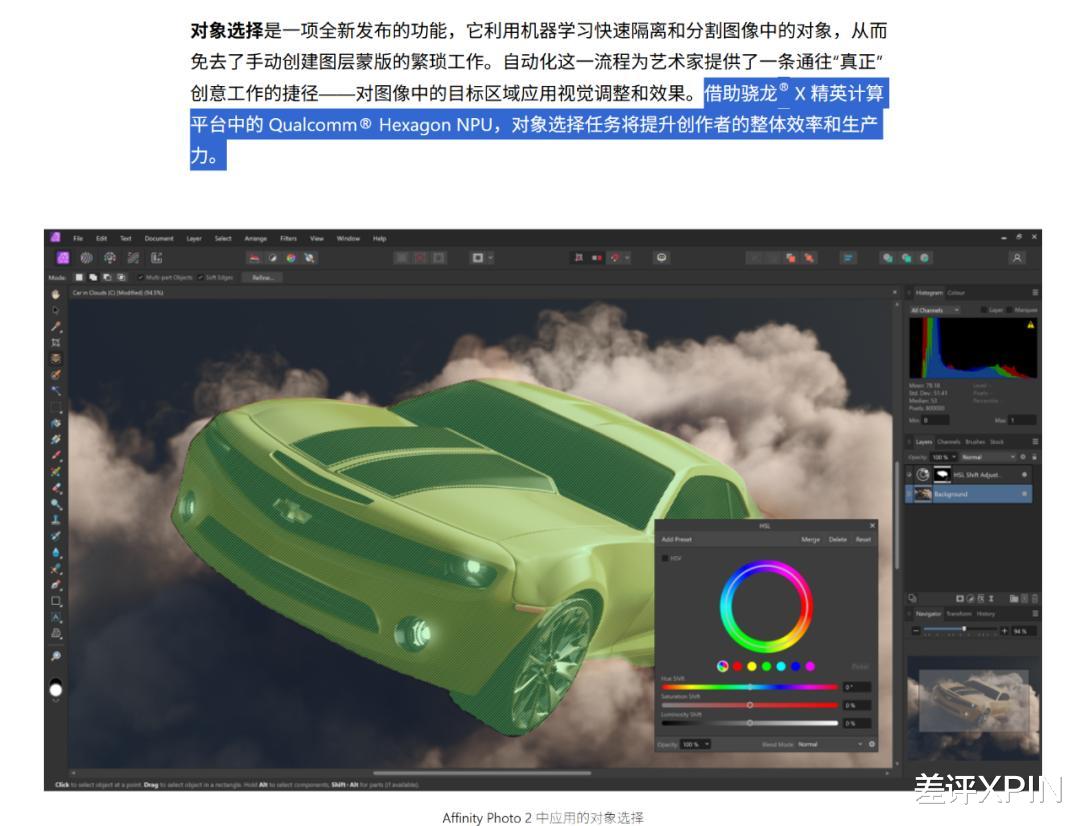
Task: Select the Move tool in the left toolbar
Action: coord(55,310)
